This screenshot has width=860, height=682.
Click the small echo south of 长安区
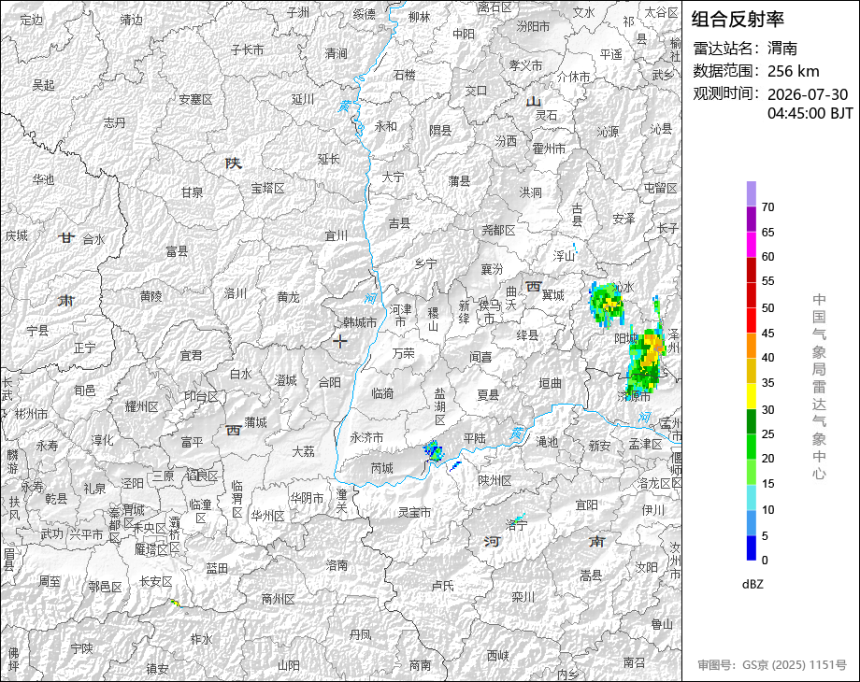coord(176,602)
